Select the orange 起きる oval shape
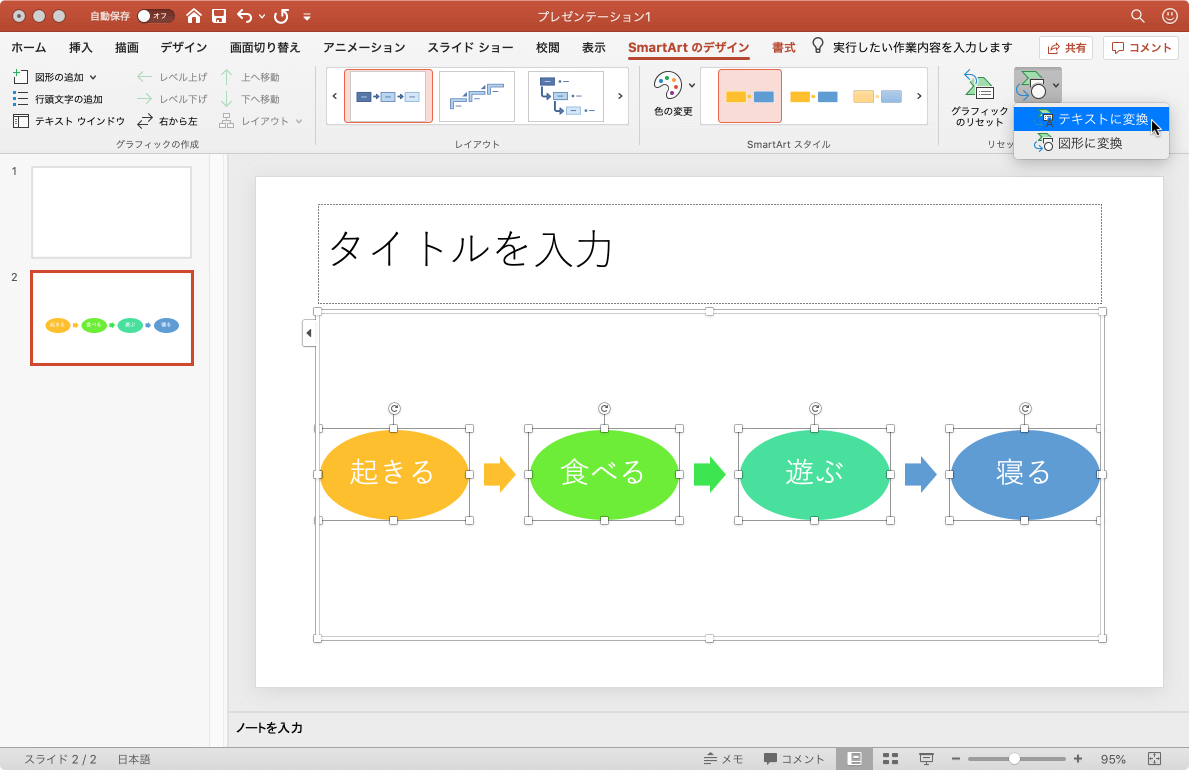This screenshot has width=1189, height=770. click(394, 474)
